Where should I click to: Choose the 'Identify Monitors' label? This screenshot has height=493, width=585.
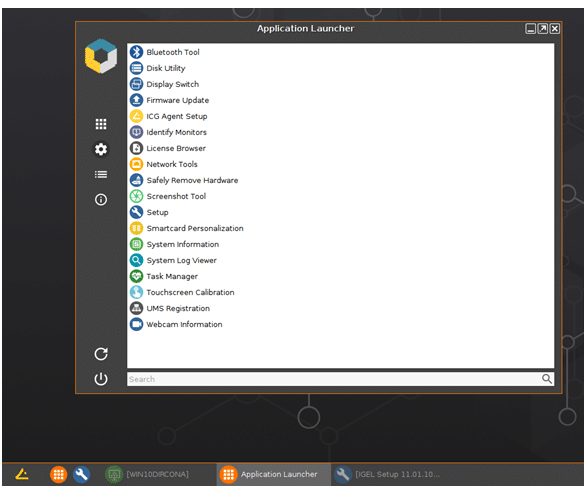coord(176,132)
